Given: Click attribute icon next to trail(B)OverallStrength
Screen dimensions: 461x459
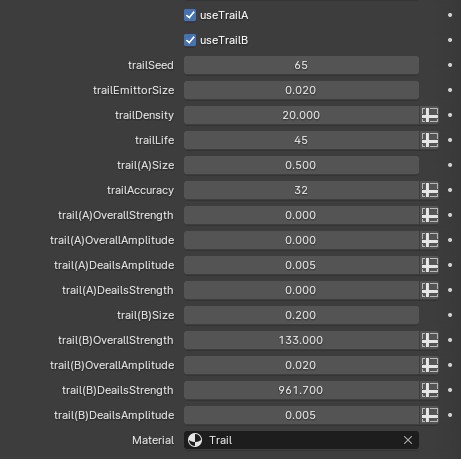Looking at the screenshot, I should (x=430, y=340).
